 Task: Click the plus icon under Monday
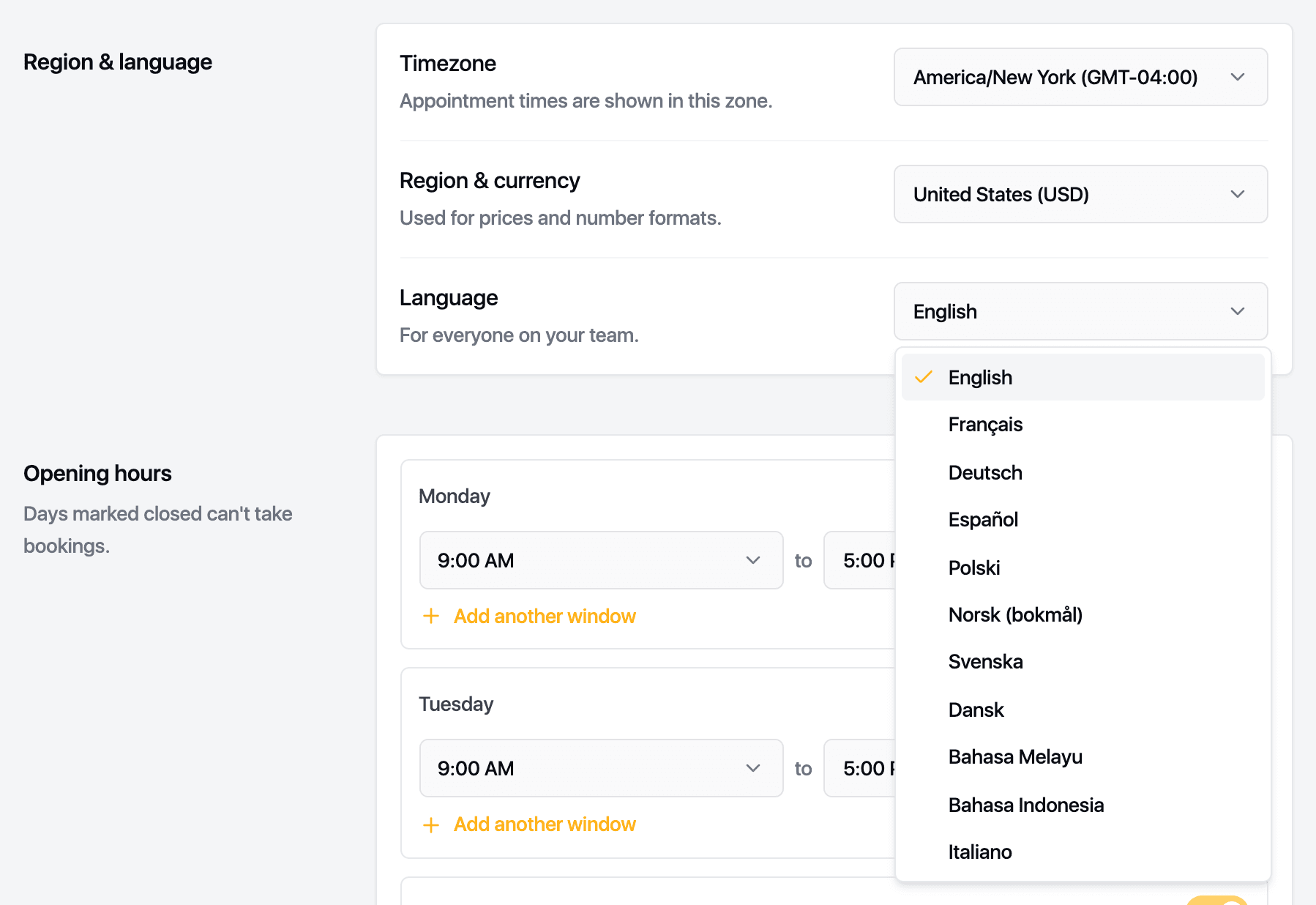tap(431, 617)
